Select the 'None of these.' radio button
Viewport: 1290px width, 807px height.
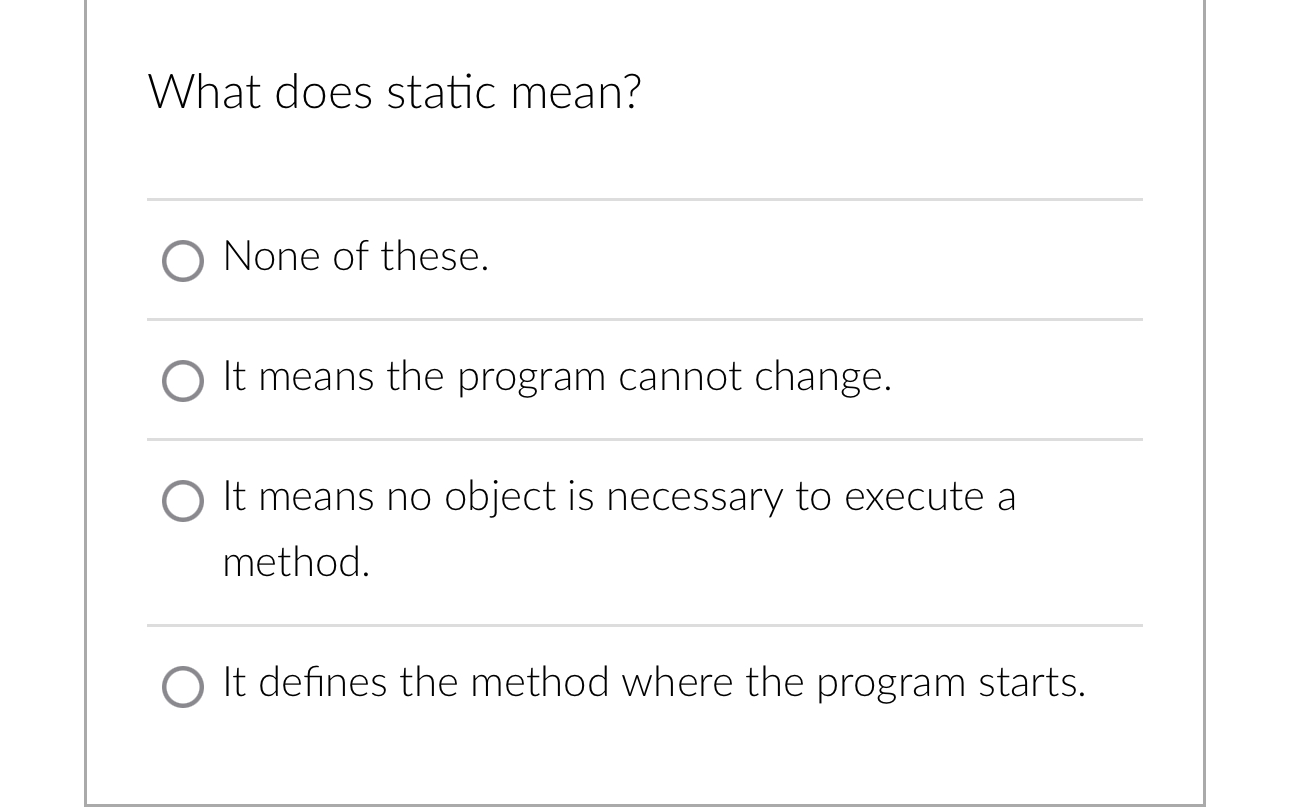pos(183,261)
